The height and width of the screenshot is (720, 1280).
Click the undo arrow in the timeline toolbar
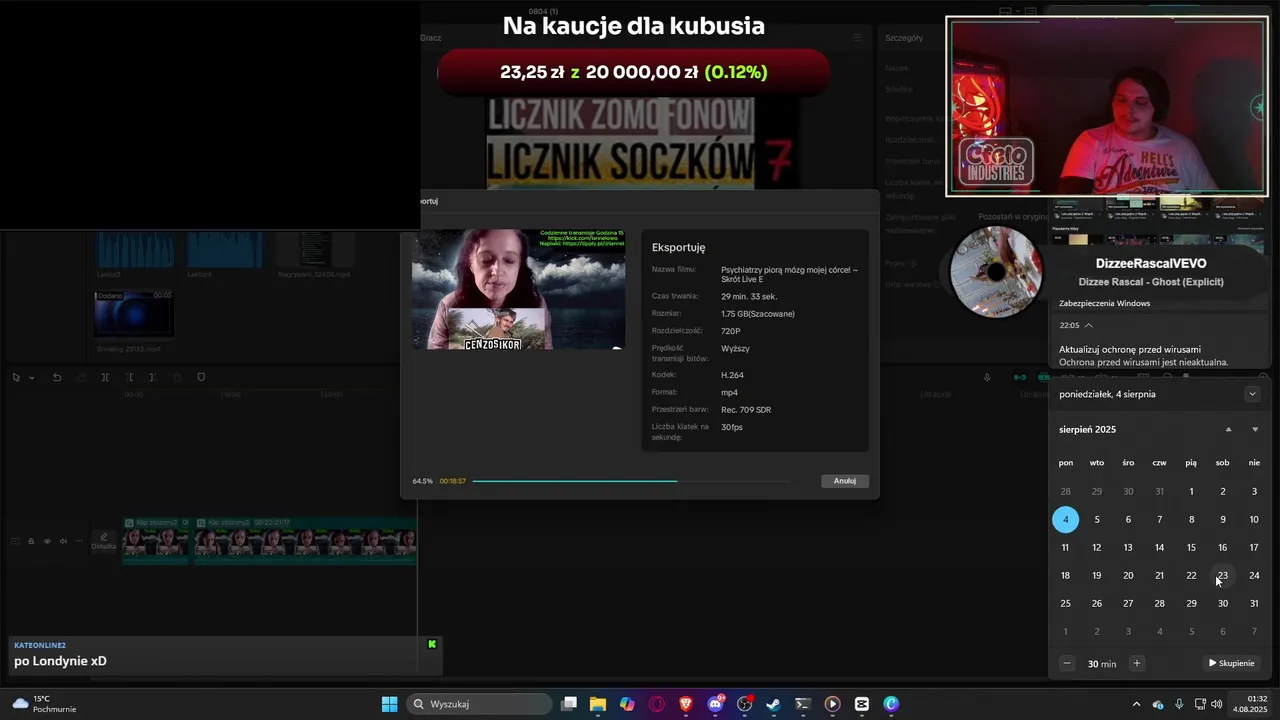[x=57, y=377]
